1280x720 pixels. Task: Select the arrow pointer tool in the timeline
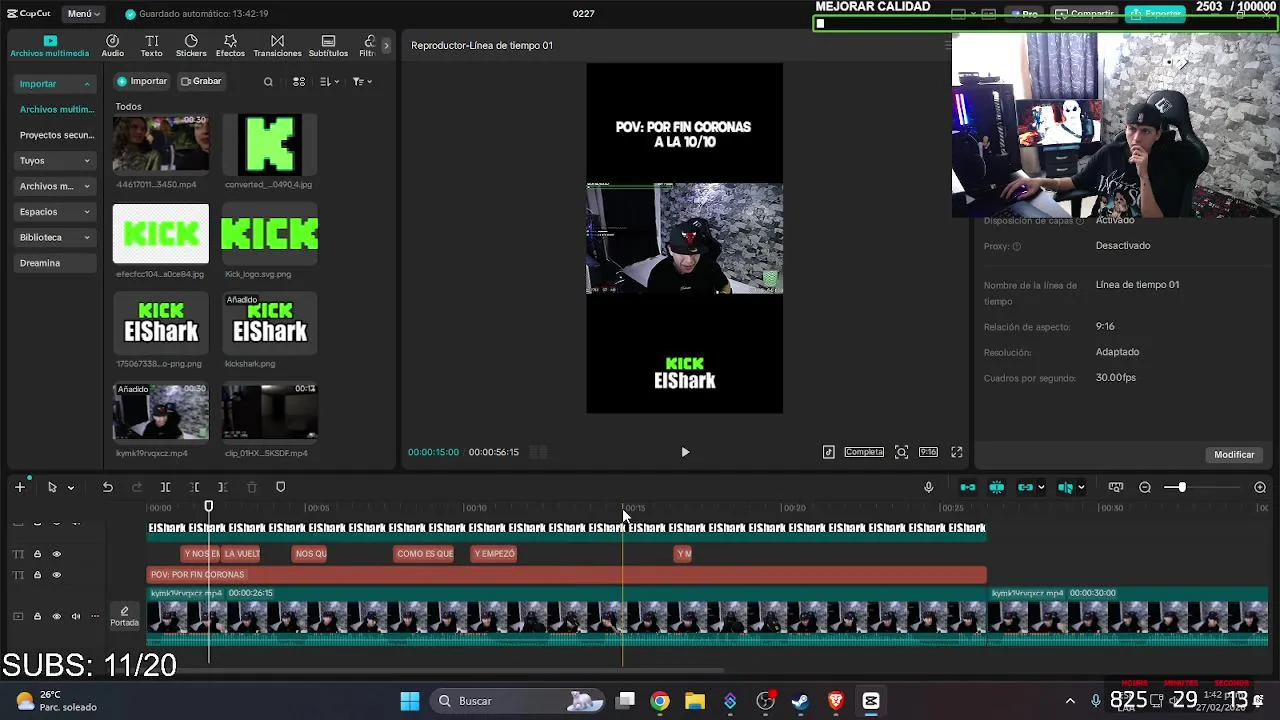coord(52,487)
